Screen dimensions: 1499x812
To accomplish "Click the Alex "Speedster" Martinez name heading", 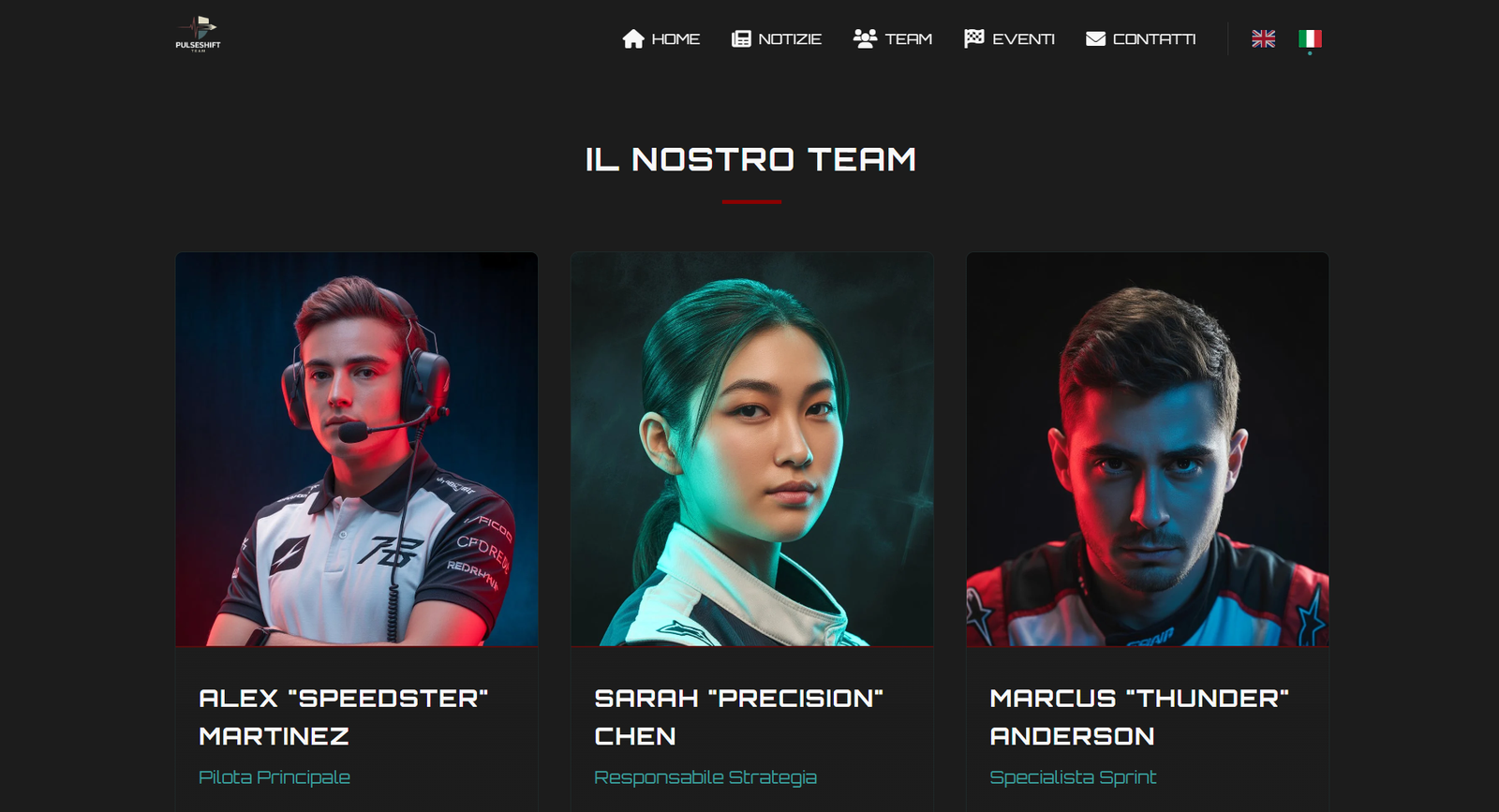I will (x=344, y=717).
